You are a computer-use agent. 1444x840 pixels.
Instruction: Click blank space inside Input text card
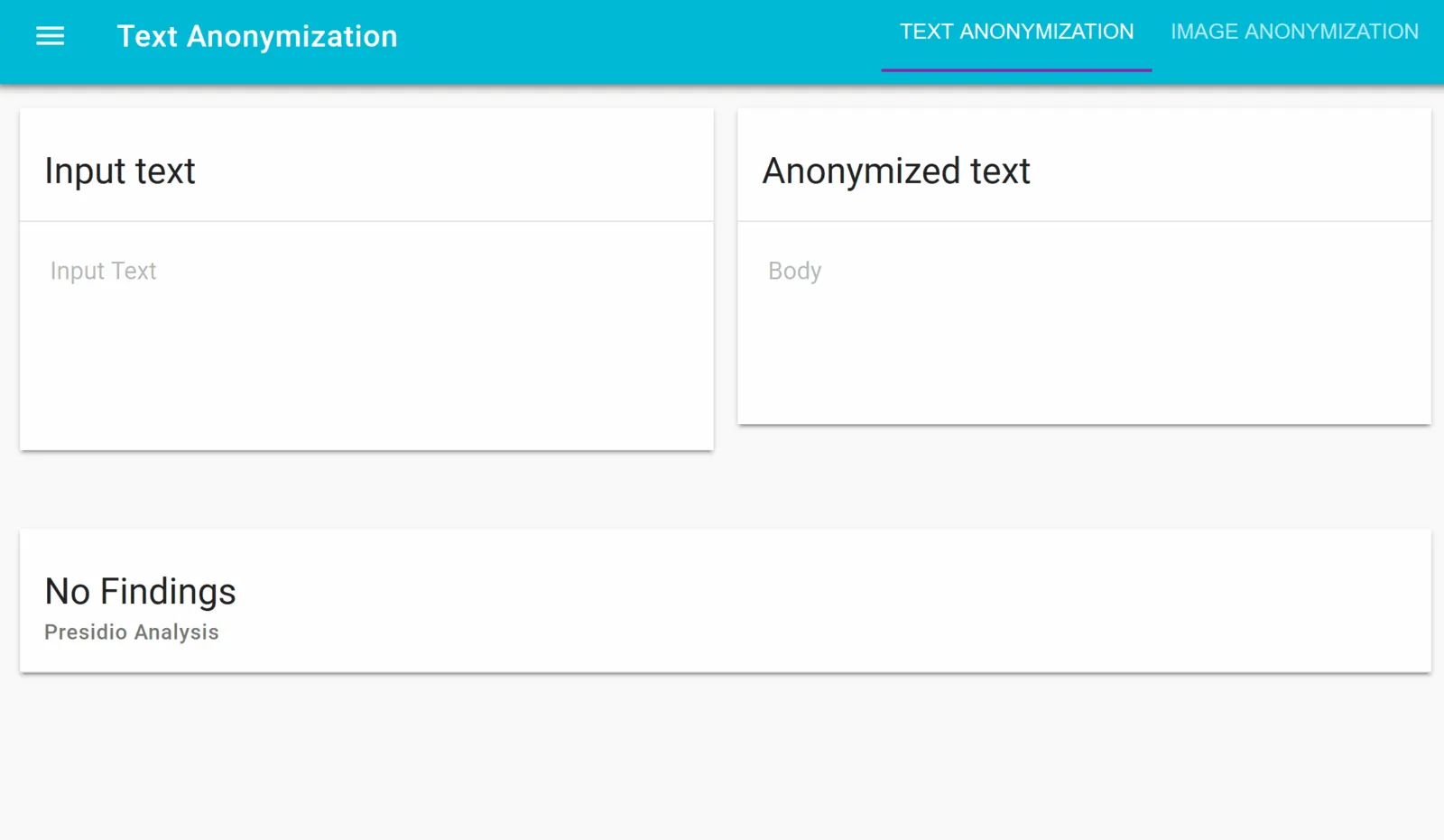[366, 379]
